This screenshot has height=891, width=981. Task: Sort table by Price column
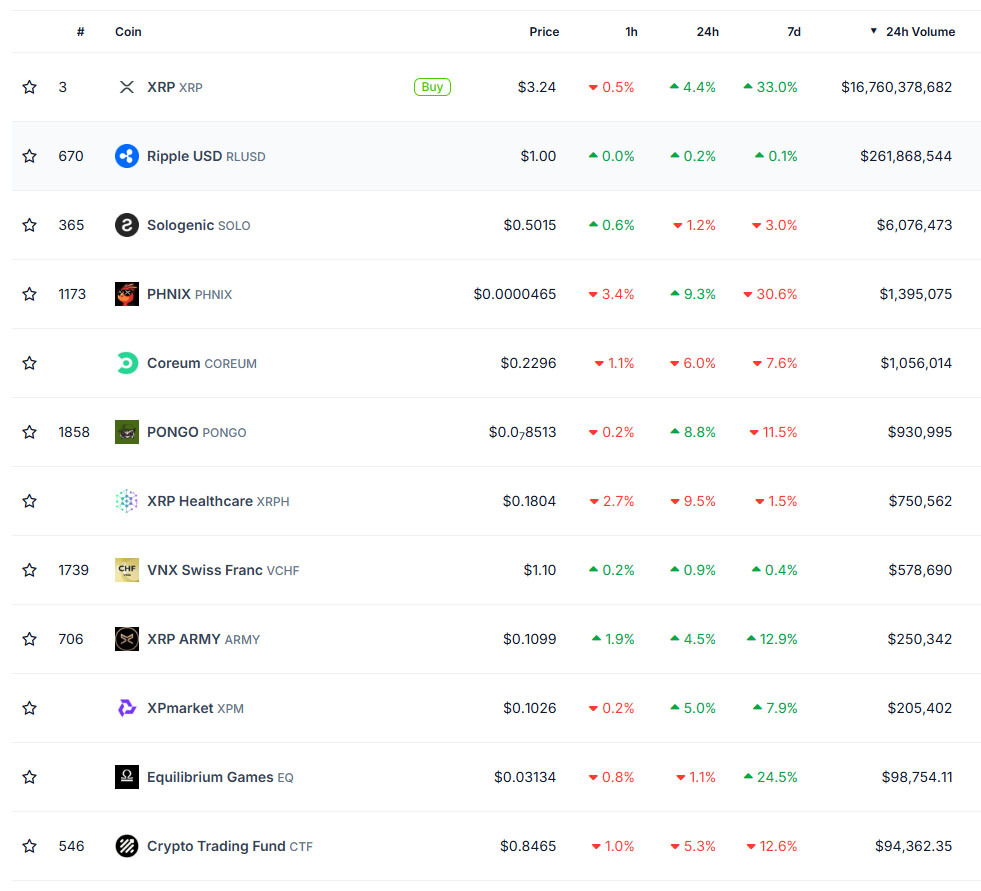(544, 32)
